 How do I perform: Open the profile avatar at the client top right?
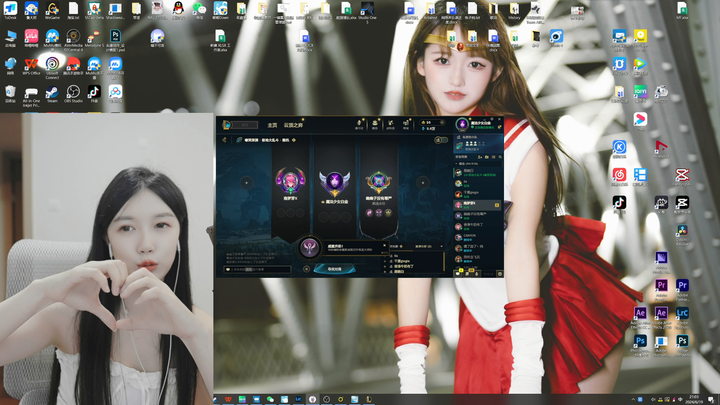pos(462,124)
